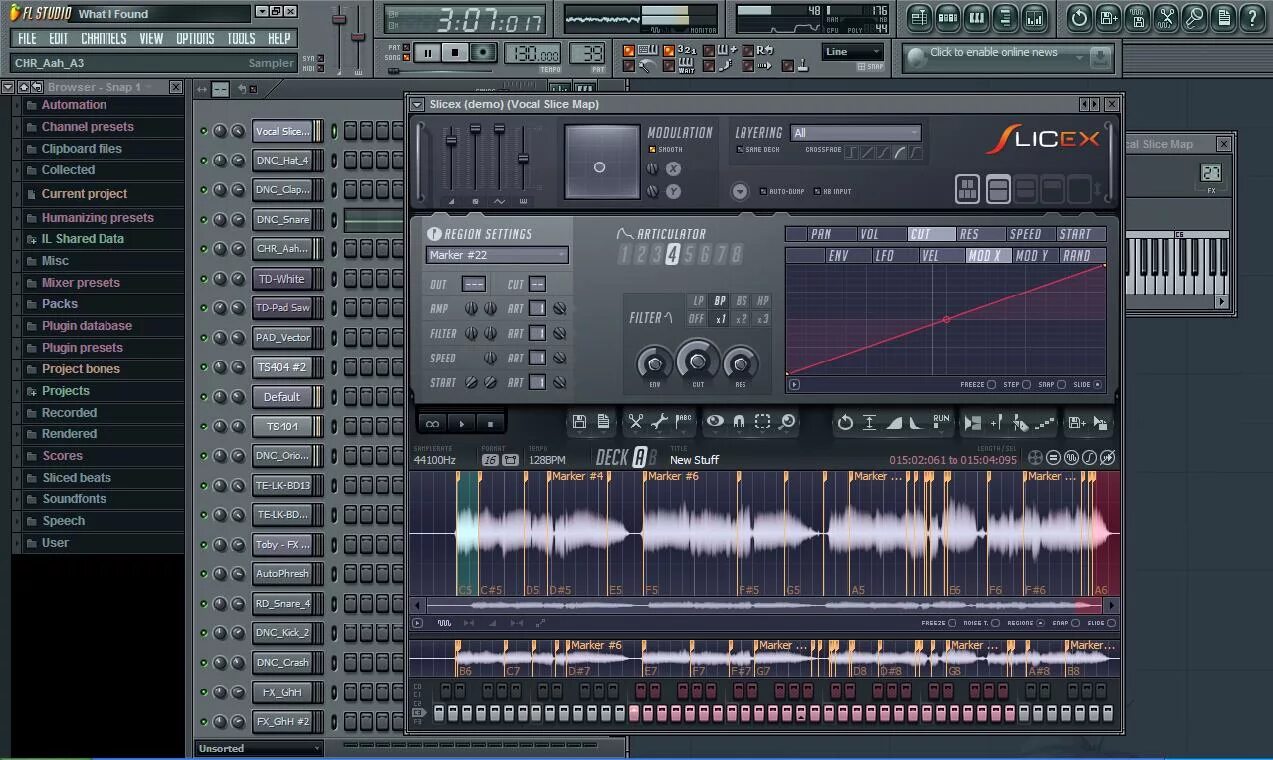1273x760 pixels.
Task: Open the Marker #22 region dropdown
Action: tap(497, 255)
